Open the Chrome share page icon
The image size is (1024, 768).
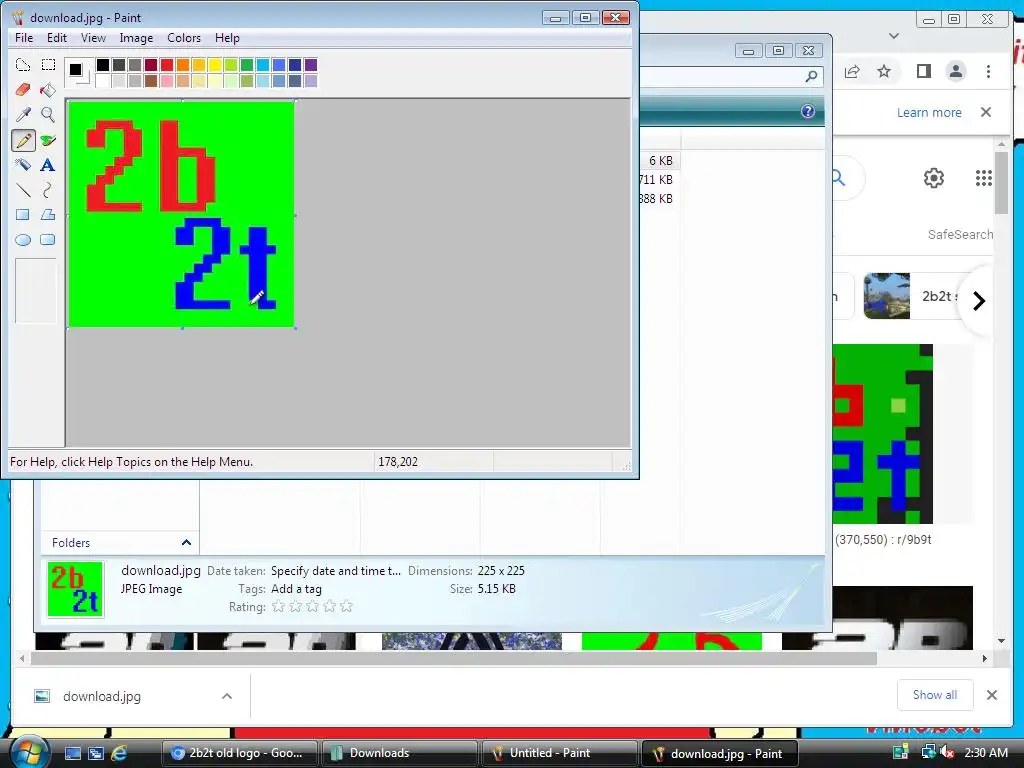point(852,71)
